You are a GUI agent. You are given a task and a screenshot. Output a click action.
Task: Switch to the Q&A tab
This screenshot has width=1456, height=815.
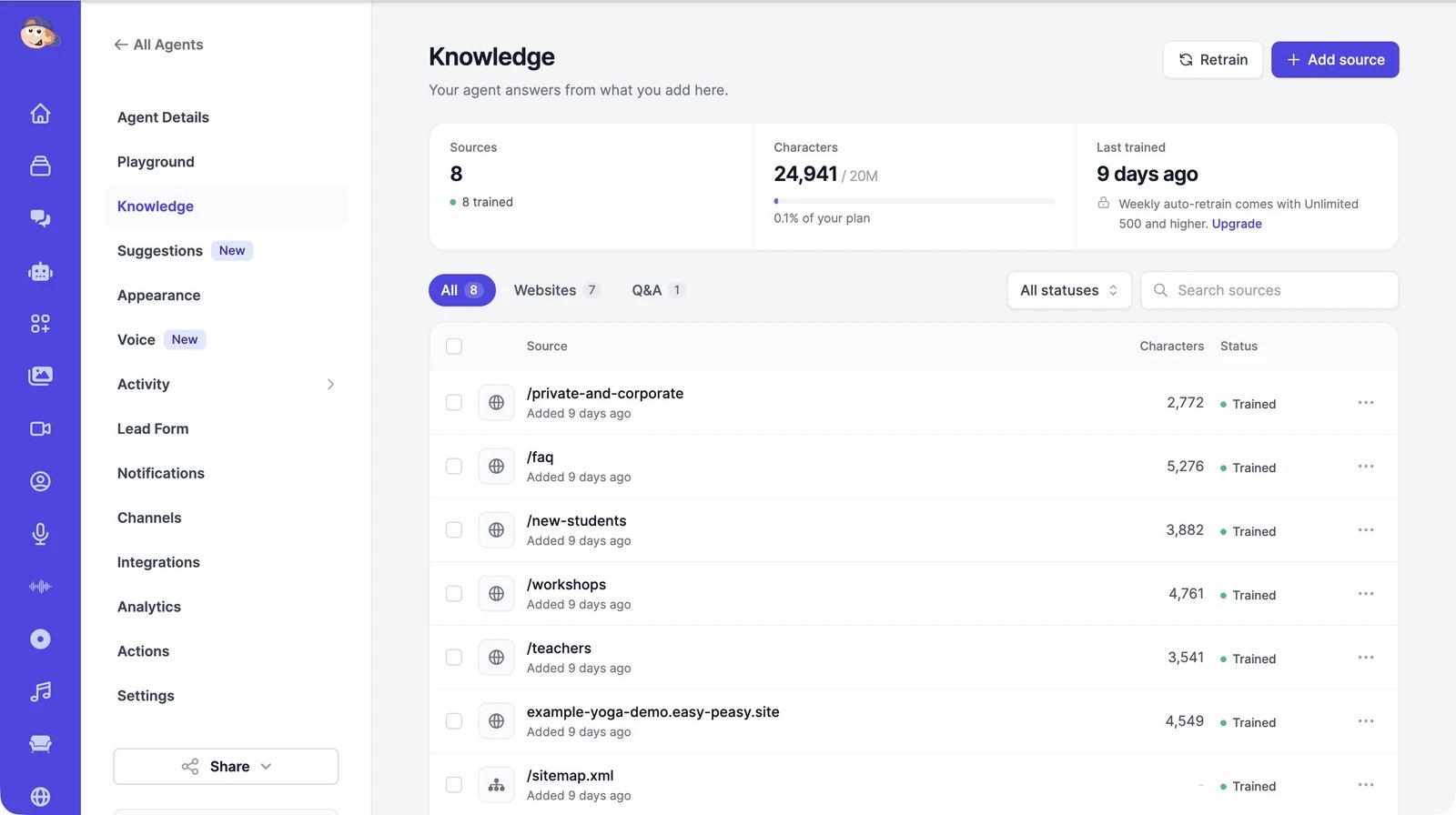(x=657, y=290)
